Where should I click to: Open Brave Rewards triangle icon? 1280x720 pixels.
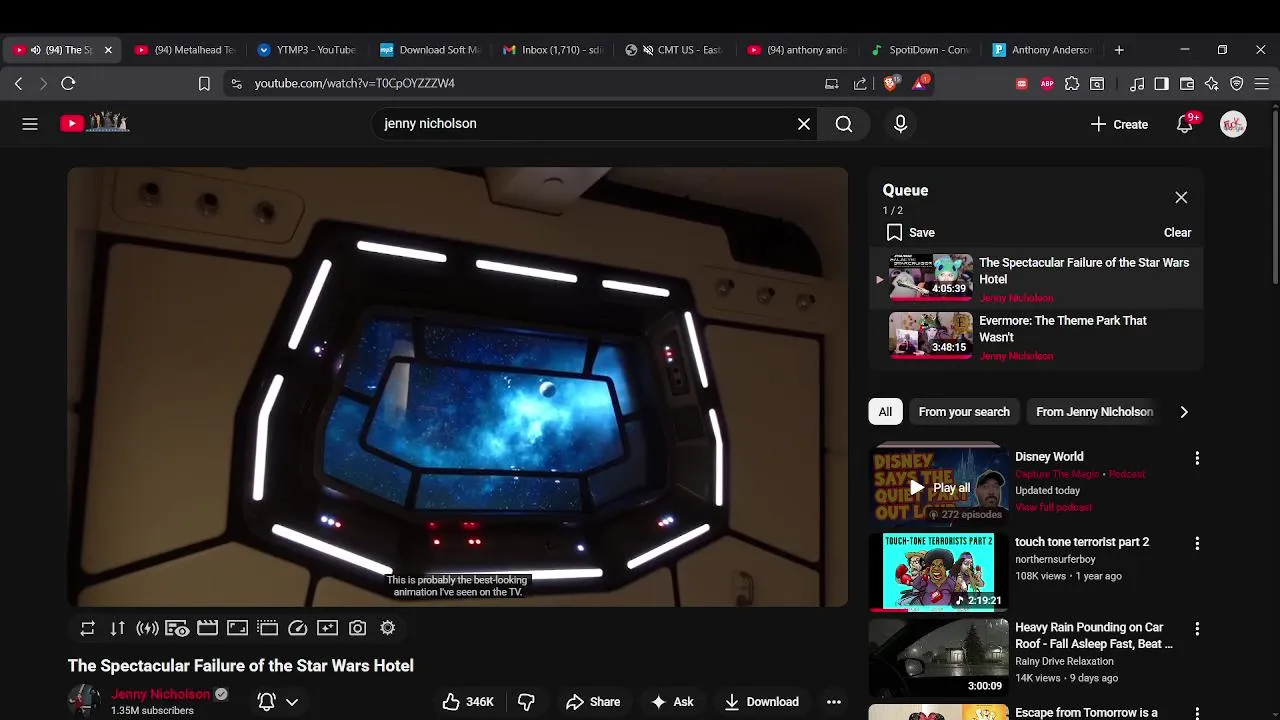coord(918,84)
